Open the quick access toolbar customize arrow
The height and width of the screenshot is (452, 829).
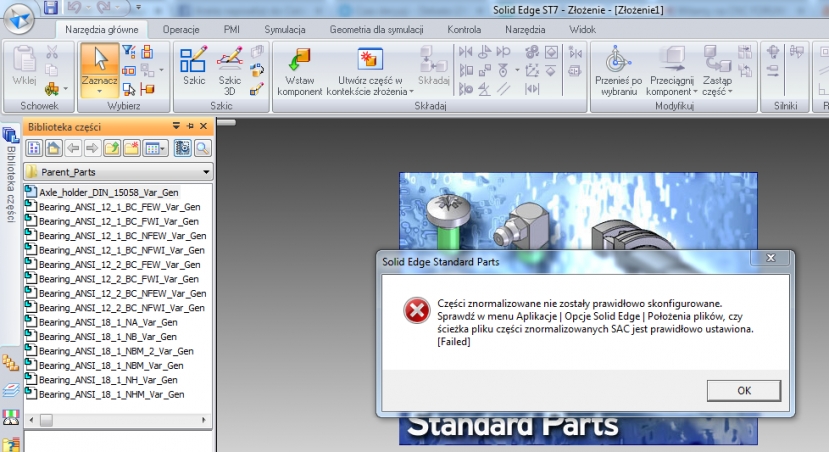point(139,7)
